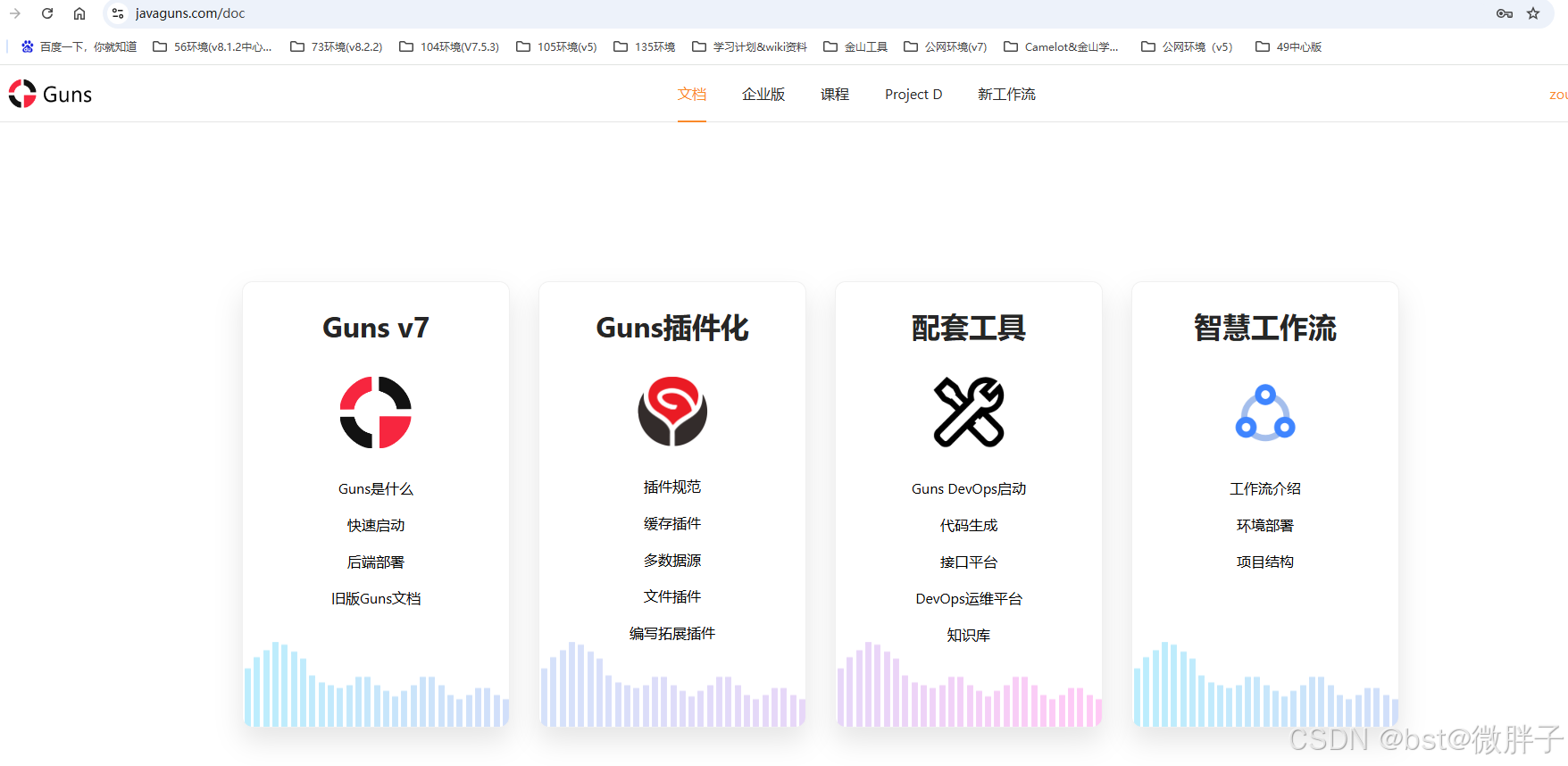
Task: Open the 代码生成 link
Action: [969, 526]
